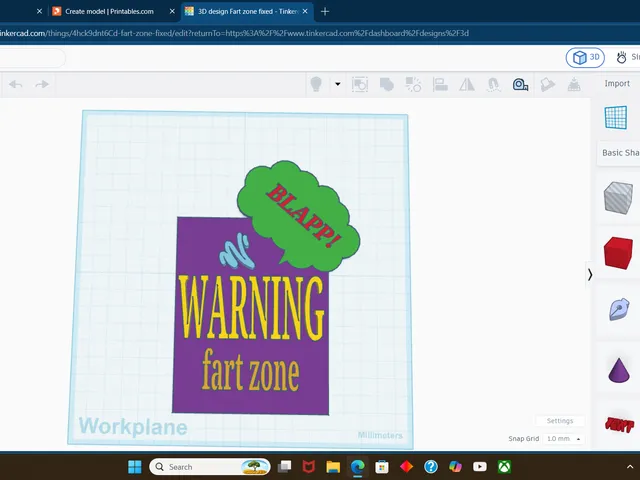This screenshot has height=480, width=640.
Task: Select the Drop to workplane icon
Action: click(574, 84)
